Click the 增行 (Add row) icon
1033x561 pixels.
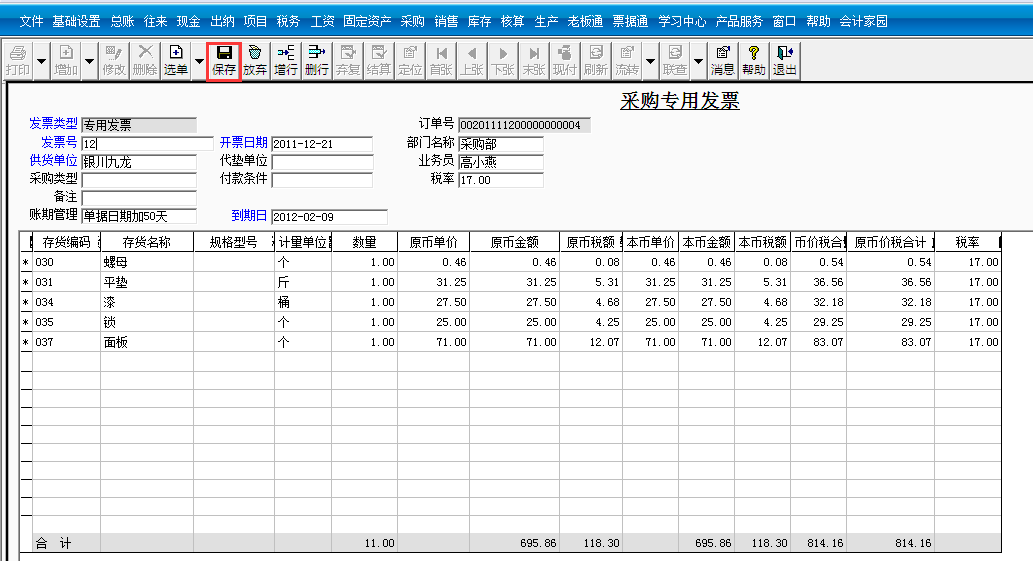coord(286,60)
